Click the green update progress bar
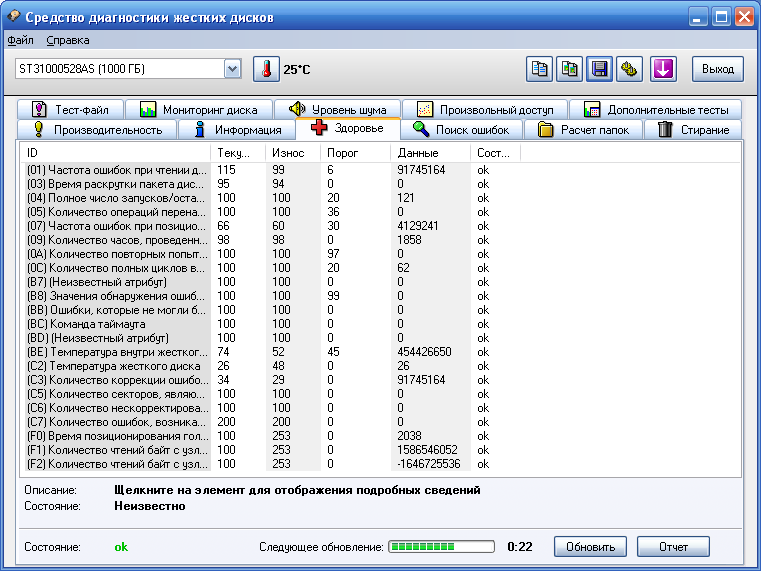761x571 pixels. coord(441,547)
